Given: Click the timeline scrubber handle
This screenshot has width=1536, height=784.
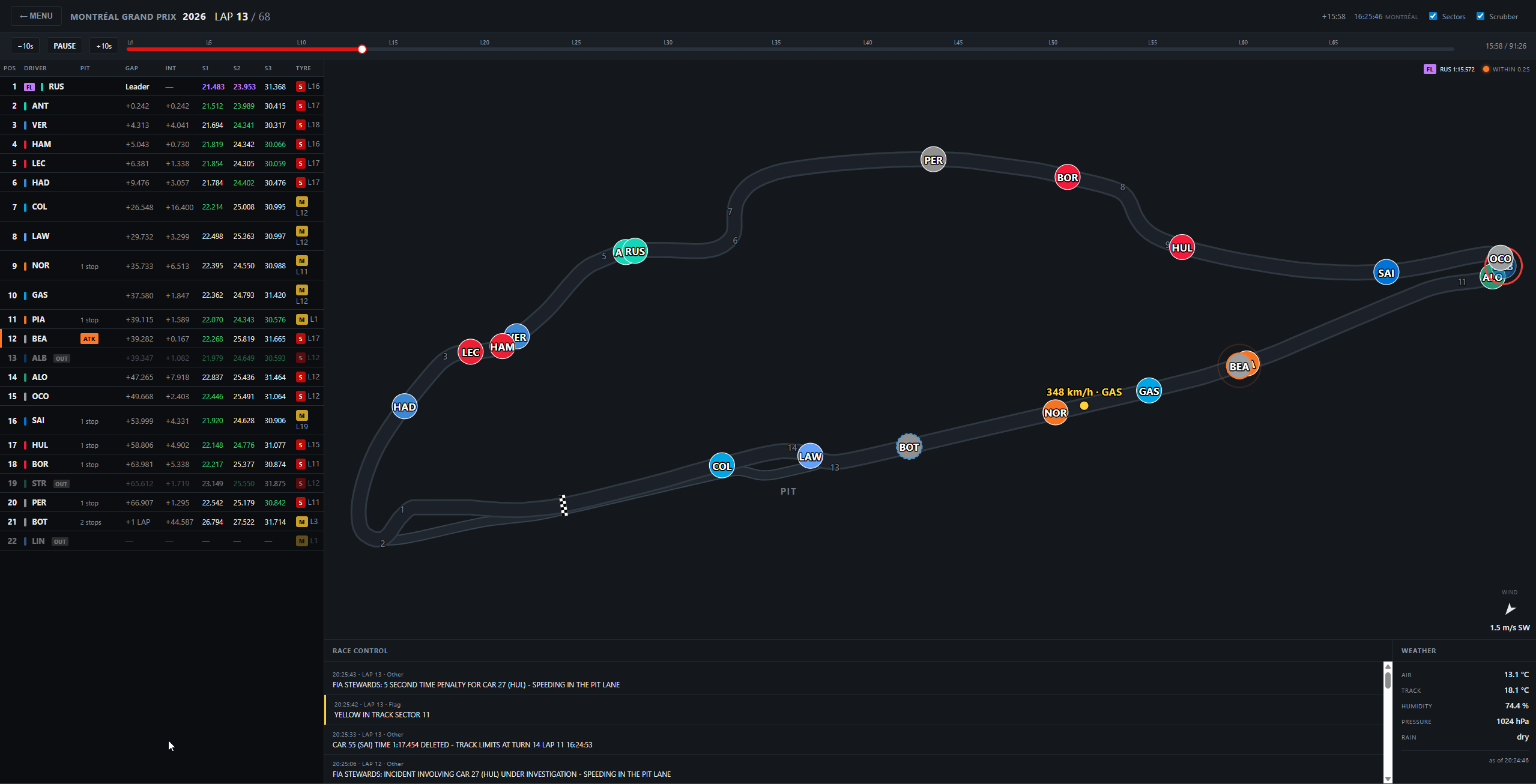Looking at the screenshot, I should point(362,49).
